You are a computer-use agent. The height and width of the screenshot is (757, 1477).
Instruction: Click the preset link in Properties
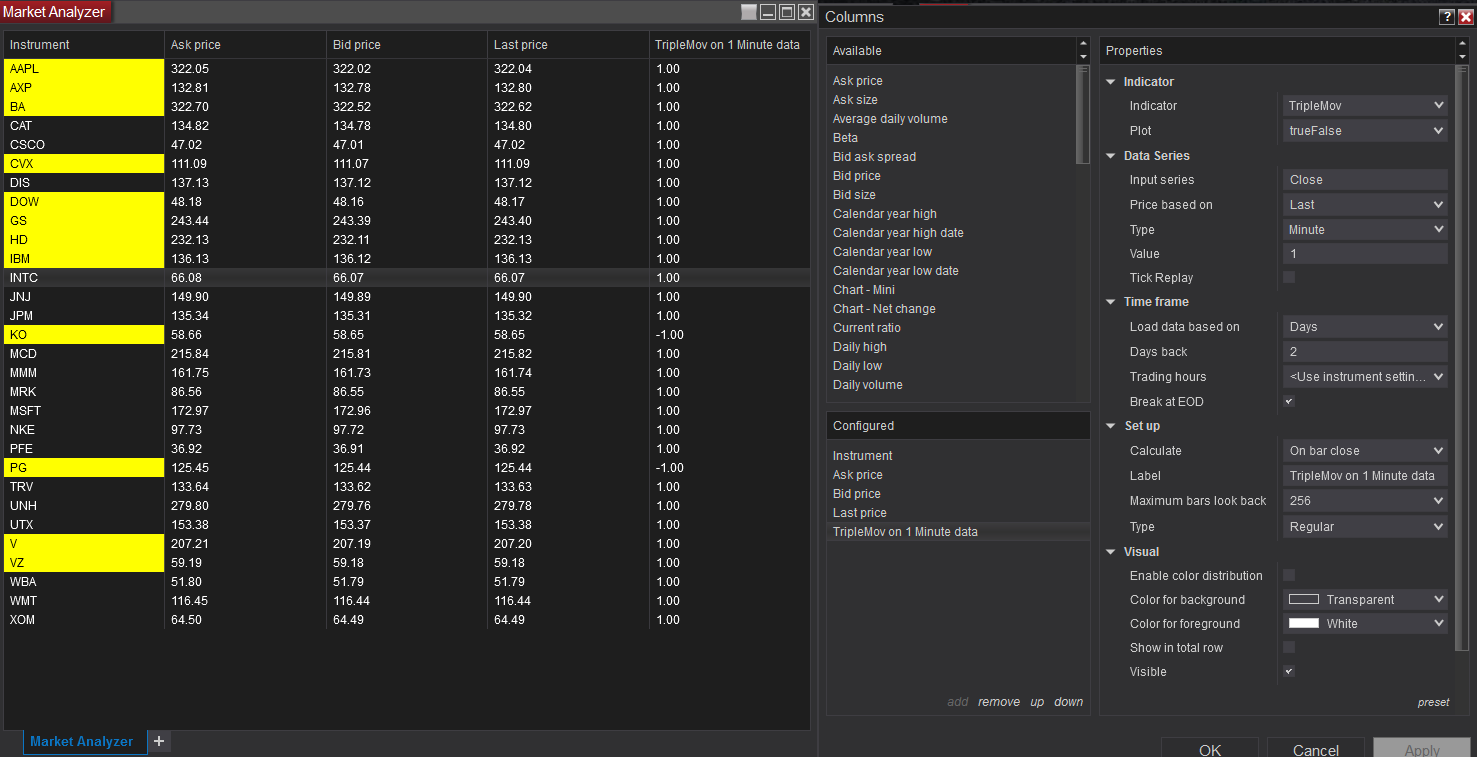click(1433, 702)
